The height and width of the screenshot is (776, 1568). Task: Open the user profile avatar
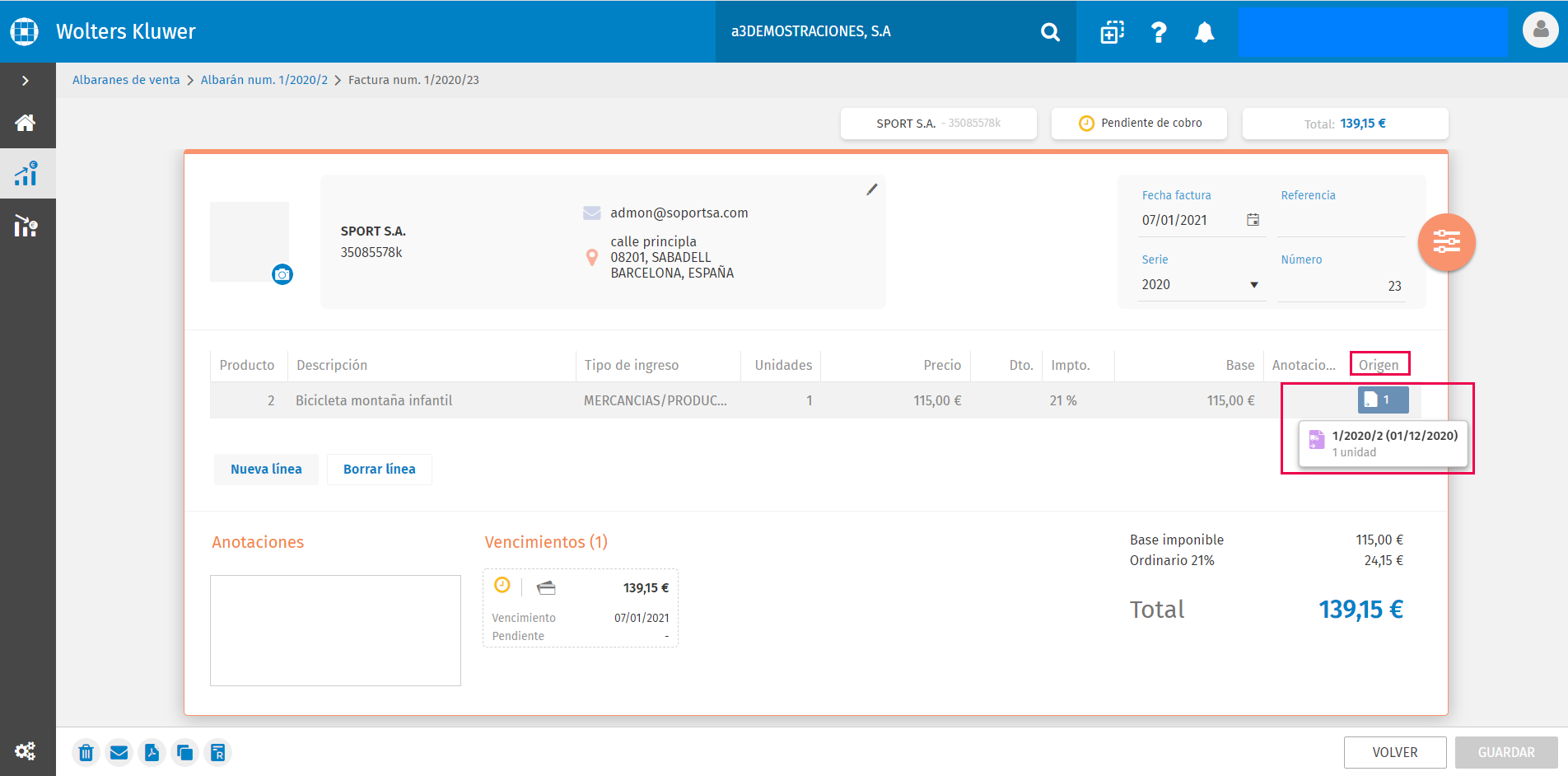pos(1540,30)
